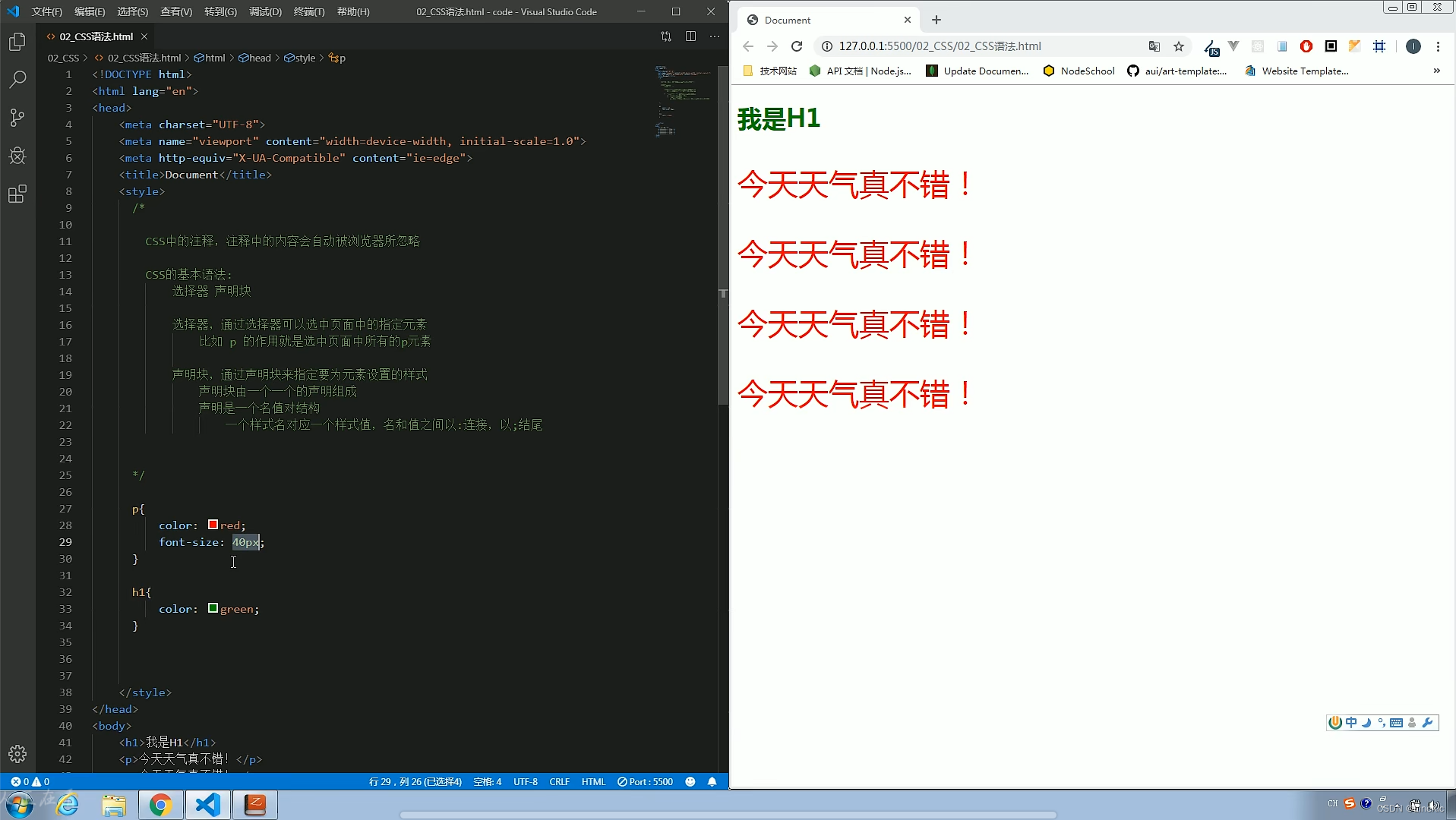Bookmark this page with star icon
The height and width of the screenshot is (820, 1456).
tap(1178, 46)
